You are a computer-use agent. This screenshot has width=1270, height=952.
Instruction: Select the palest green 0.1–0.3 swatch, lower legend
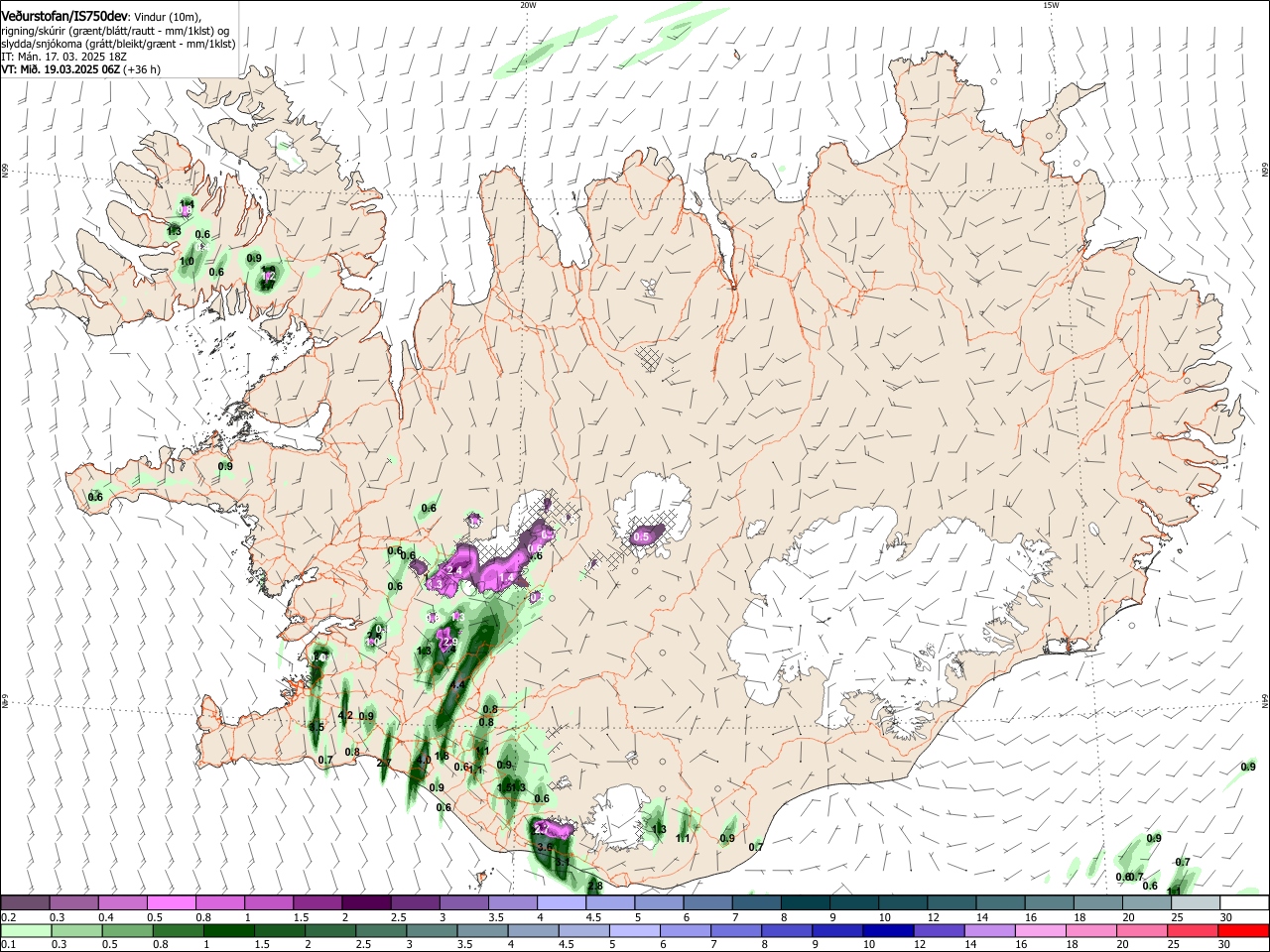coord(25,931)
